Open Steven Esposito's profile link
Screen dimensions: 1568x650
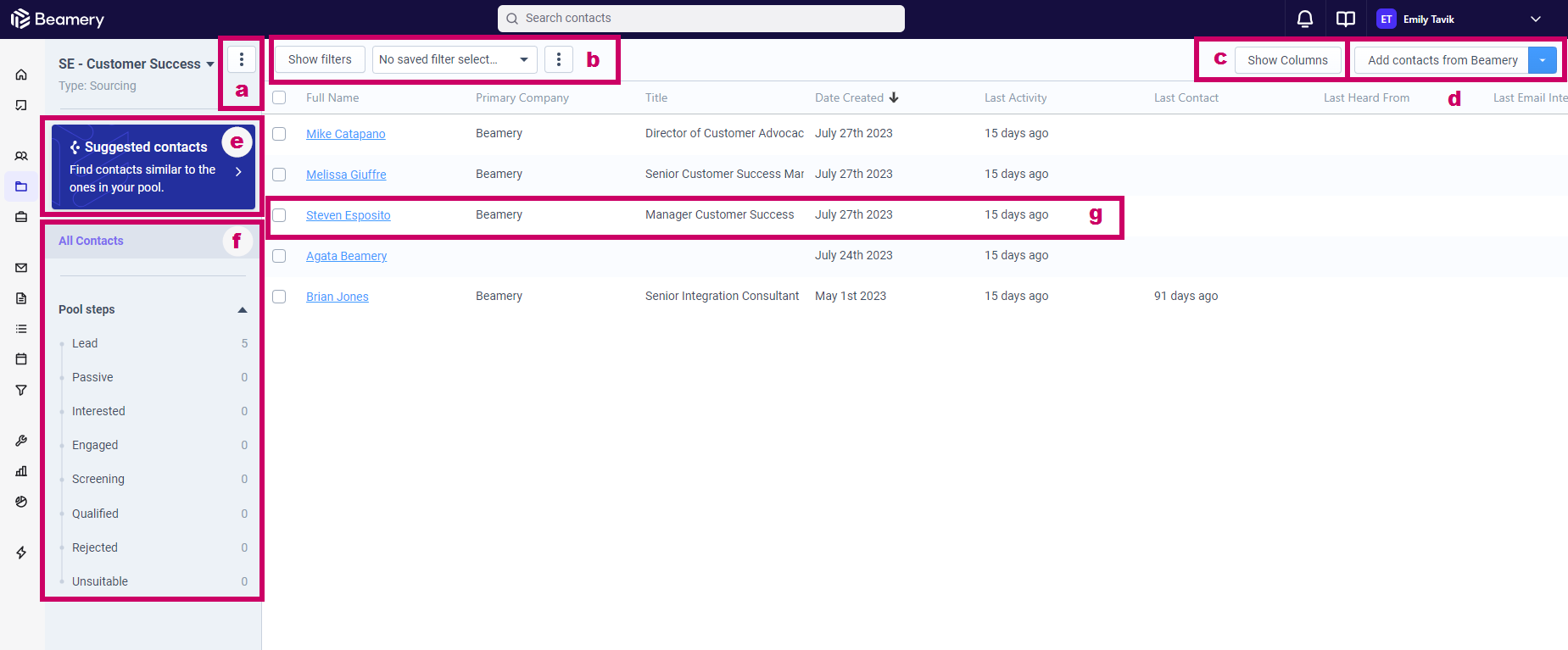(x=349, y=215)
